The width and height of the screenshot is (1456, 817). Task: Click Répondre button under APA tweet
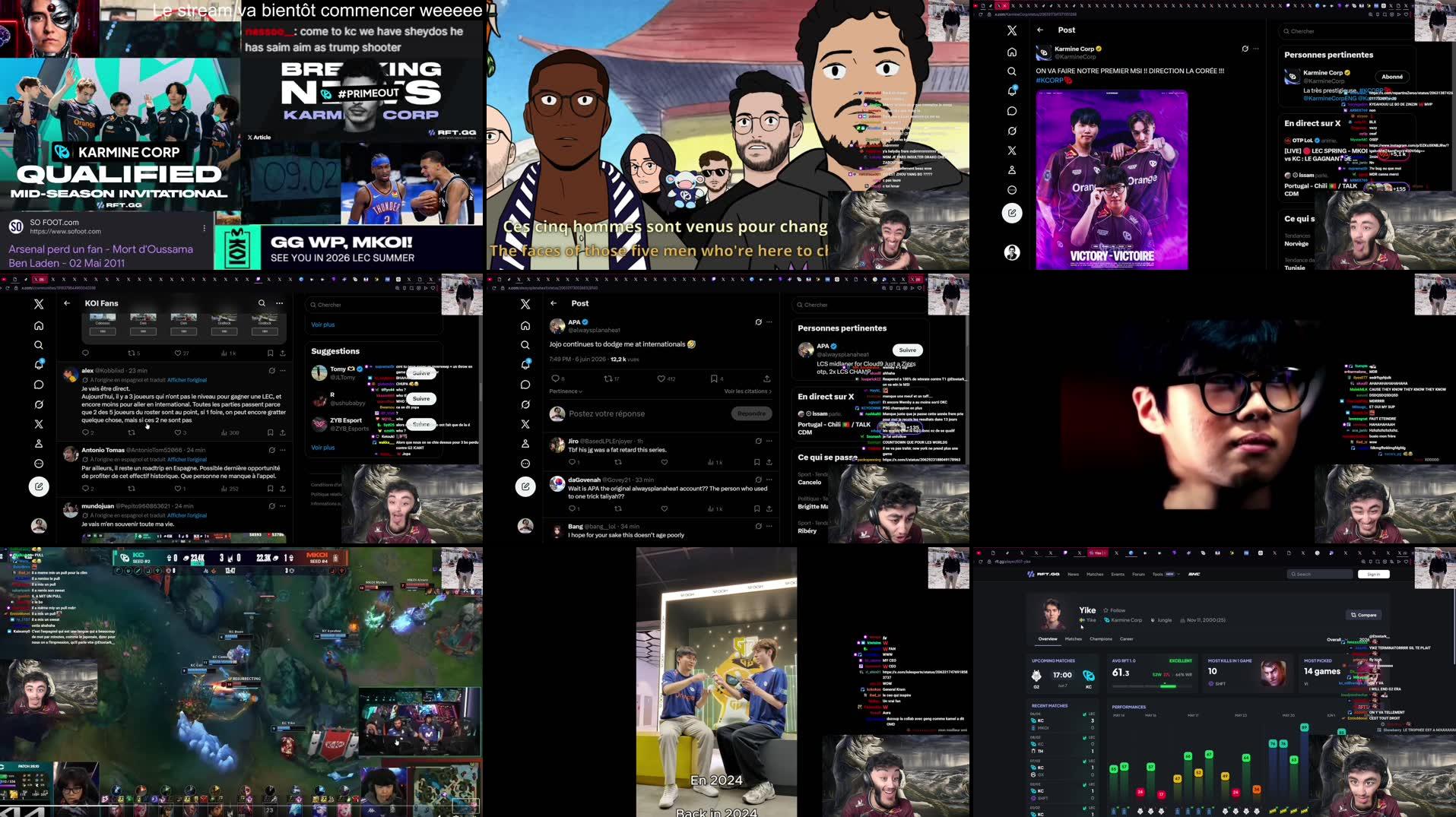pyautogui.click(x=751, y=413)
